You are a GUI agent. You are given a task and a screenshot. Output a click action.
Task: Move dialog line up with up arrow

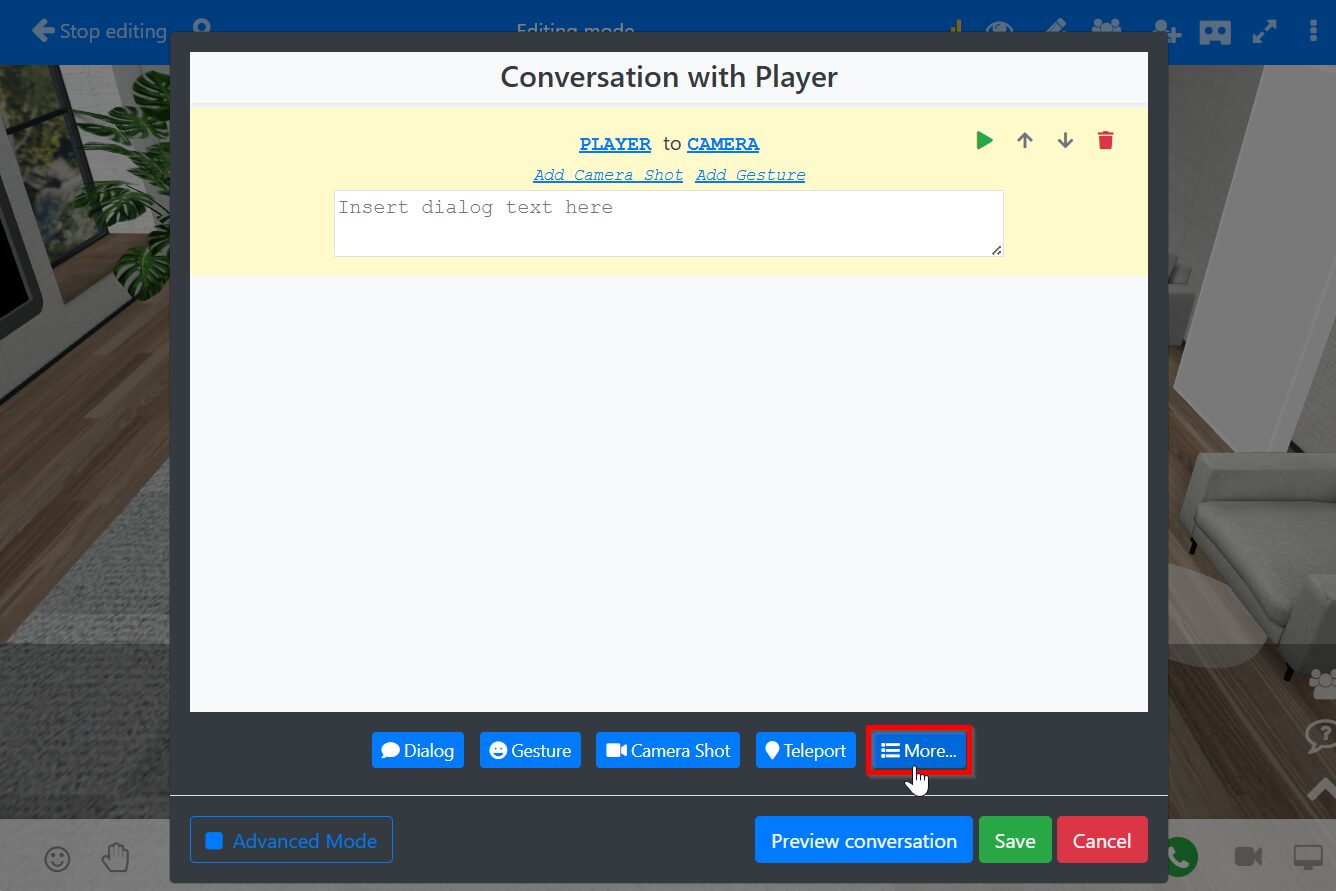coord(1025,141)
